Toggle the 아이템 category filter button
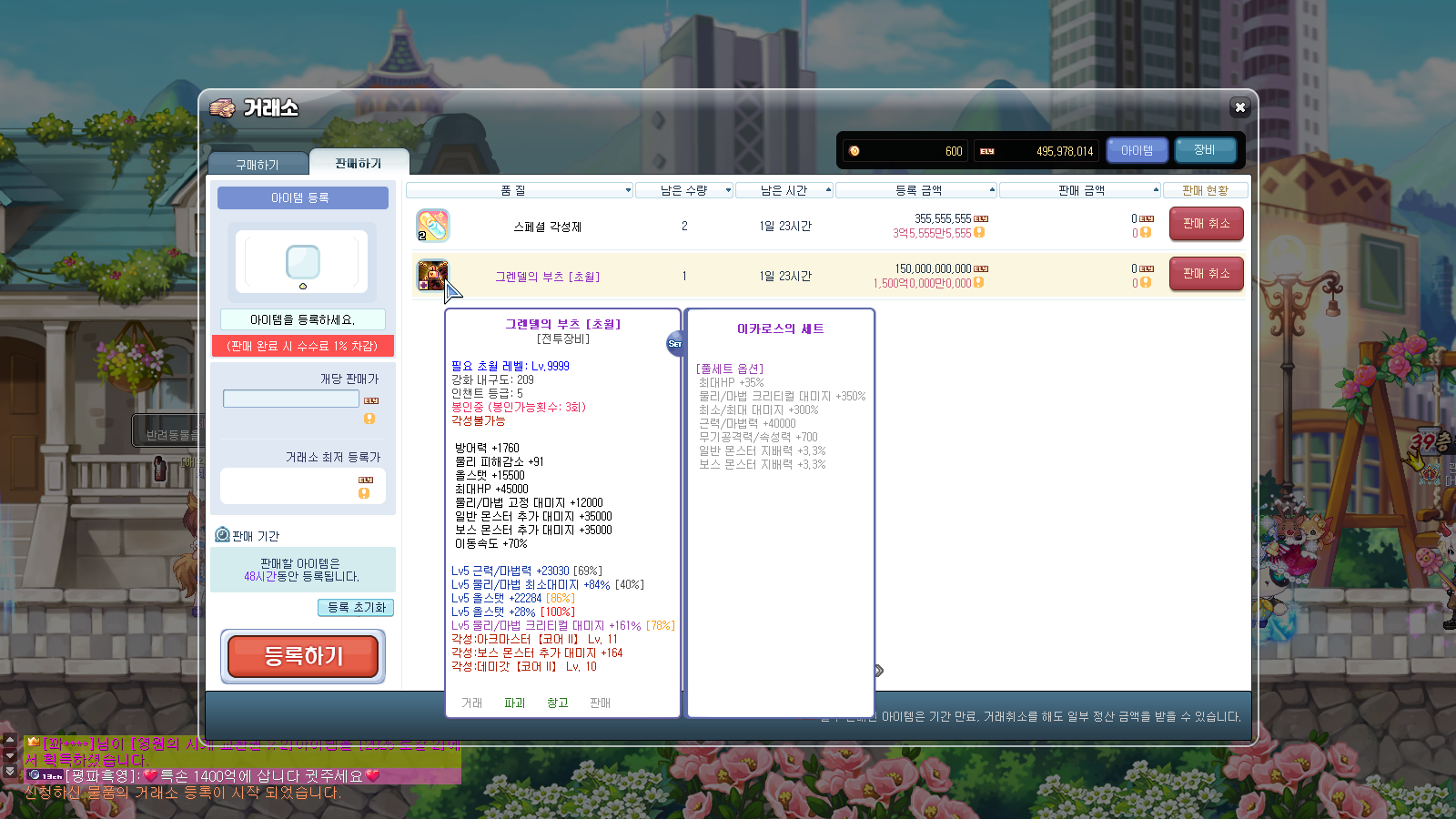Screen dimensions: 1456x819 coord(1137,150)
